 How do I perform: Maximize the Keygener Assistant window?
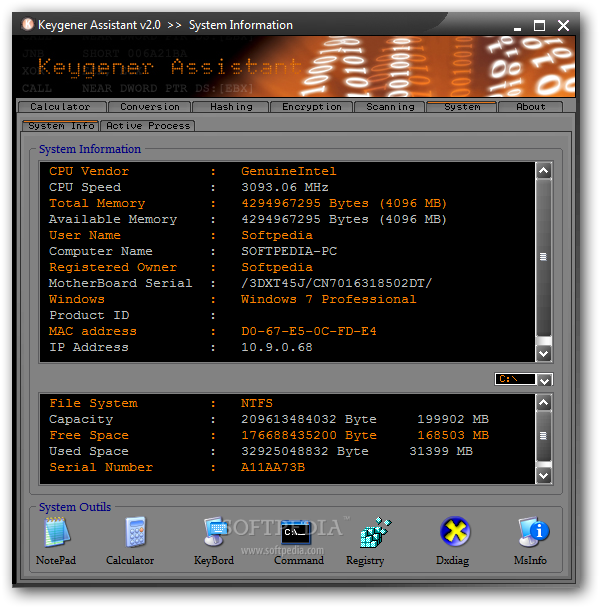pos(539,26)
